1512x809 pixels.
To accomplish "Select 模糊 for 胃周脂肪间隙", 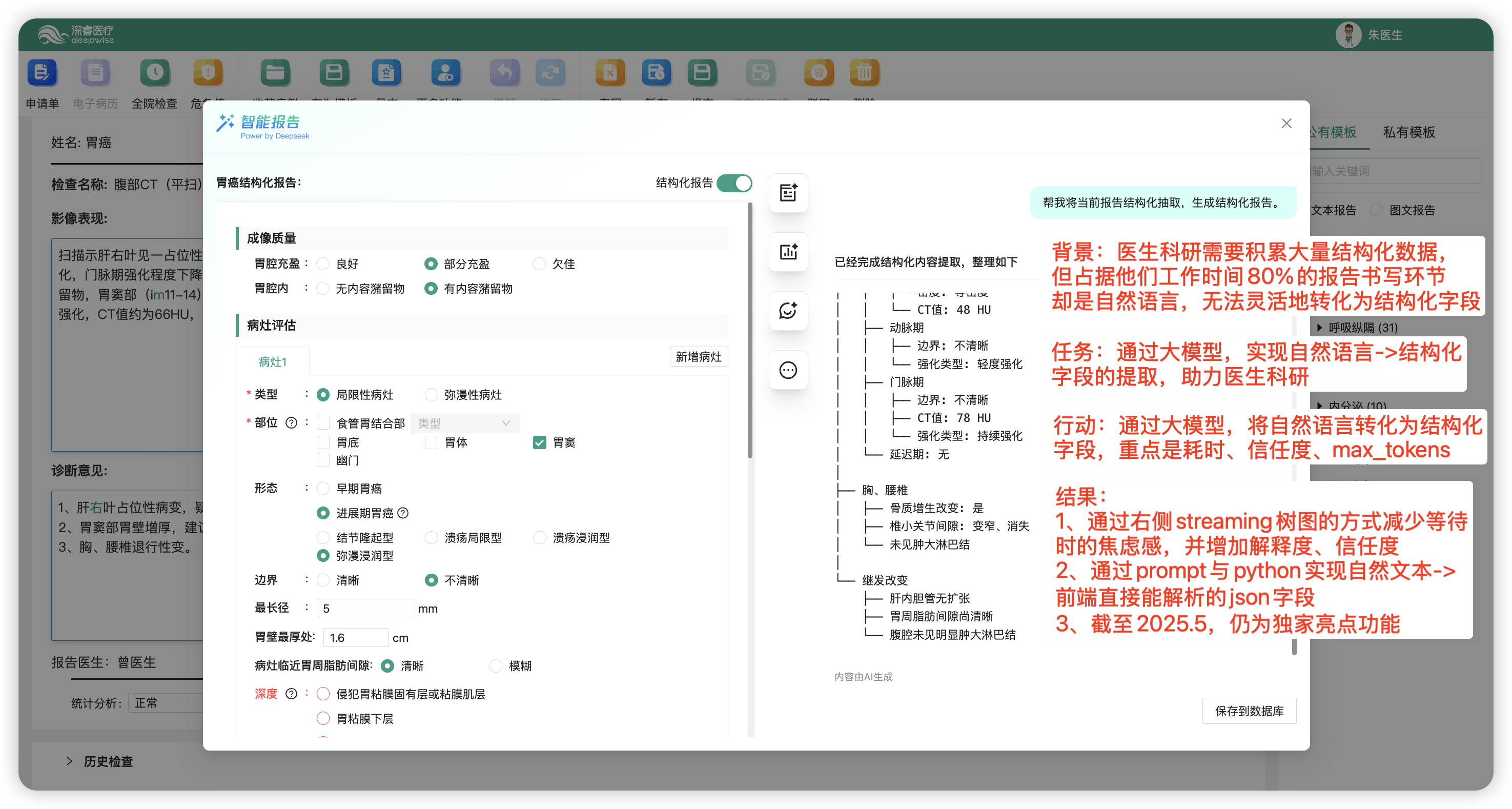I will (496, 666).
